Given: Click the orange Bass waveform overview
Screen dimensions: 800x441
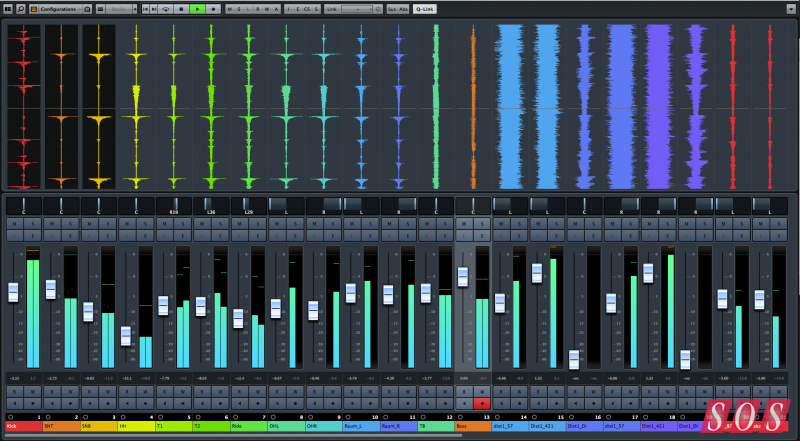Looking at the screenshot, I should tap(473, 107).
